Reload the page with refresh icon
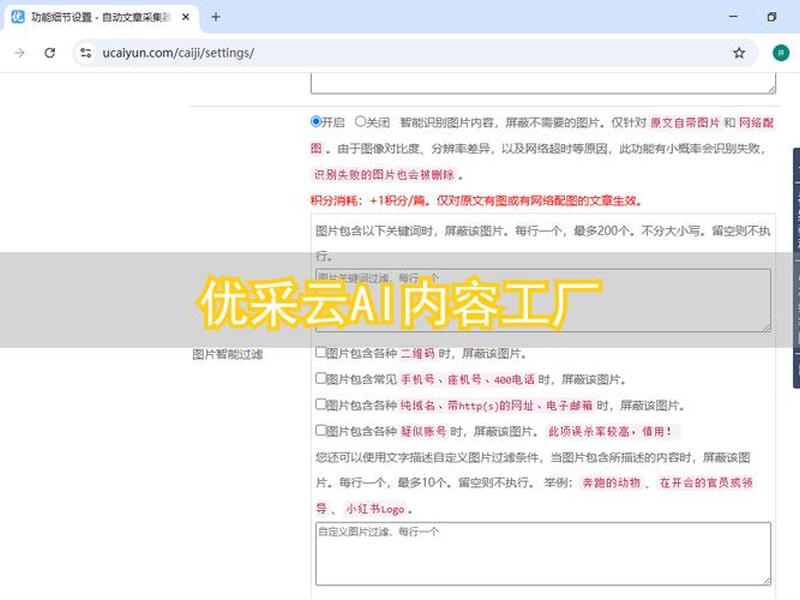Viewport: 800px width, 600px height. [49, 53]
